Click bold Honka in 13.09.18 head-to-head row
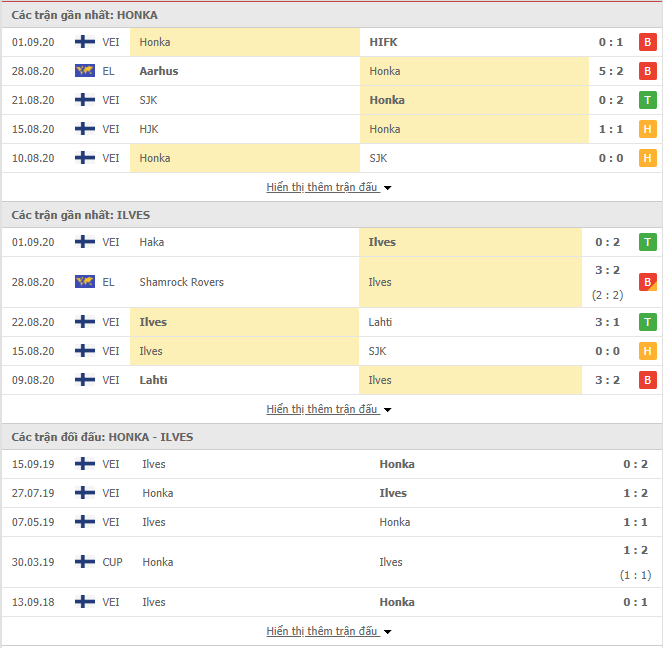 point(397,602)
